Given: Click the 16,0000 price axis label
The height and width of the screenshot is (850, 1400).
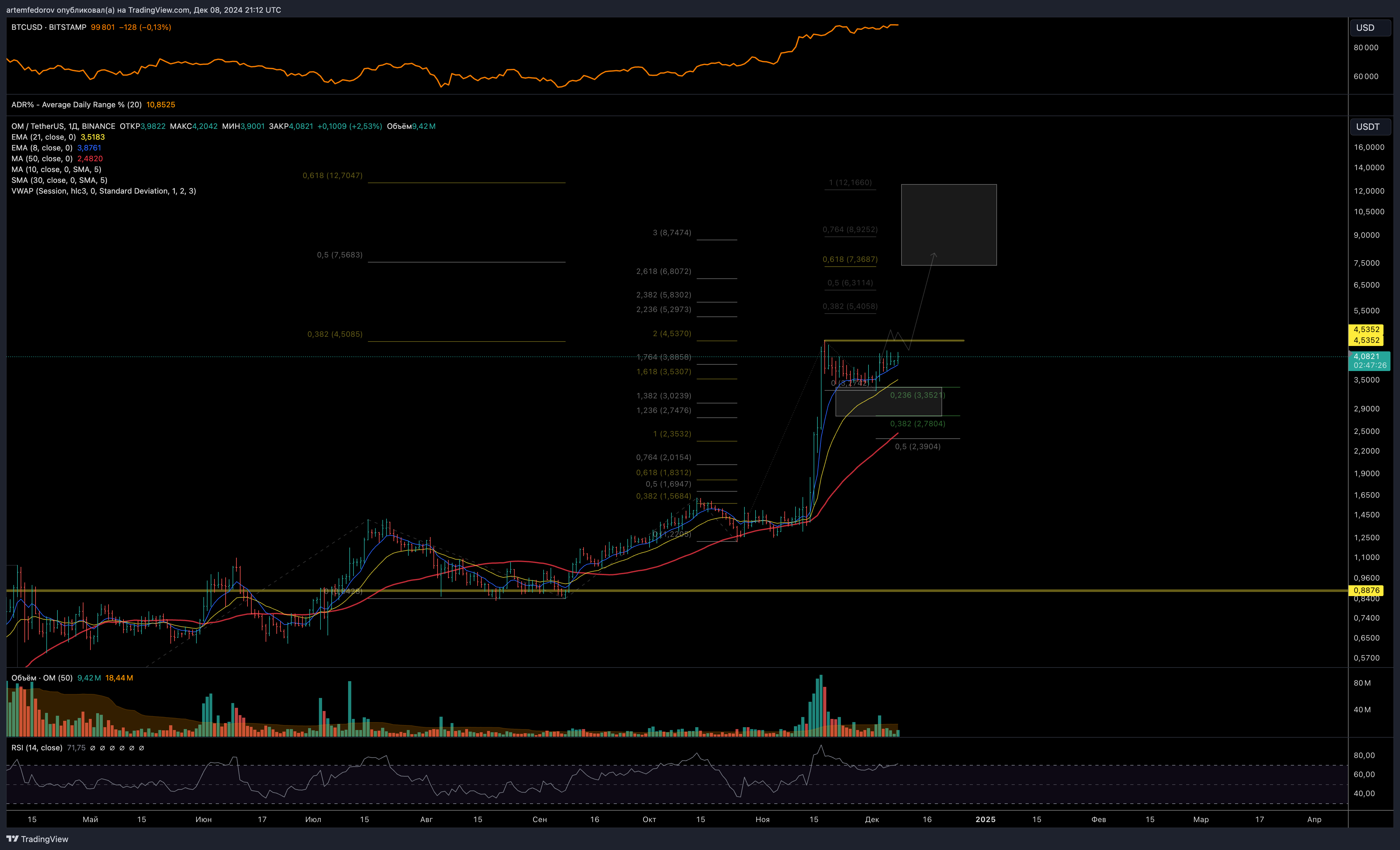Looking at the screenshot, I should tap(1369, 147).
